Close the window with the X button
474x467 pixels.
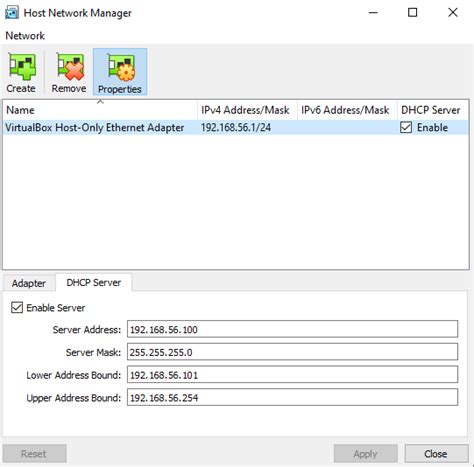pos(453,13)
